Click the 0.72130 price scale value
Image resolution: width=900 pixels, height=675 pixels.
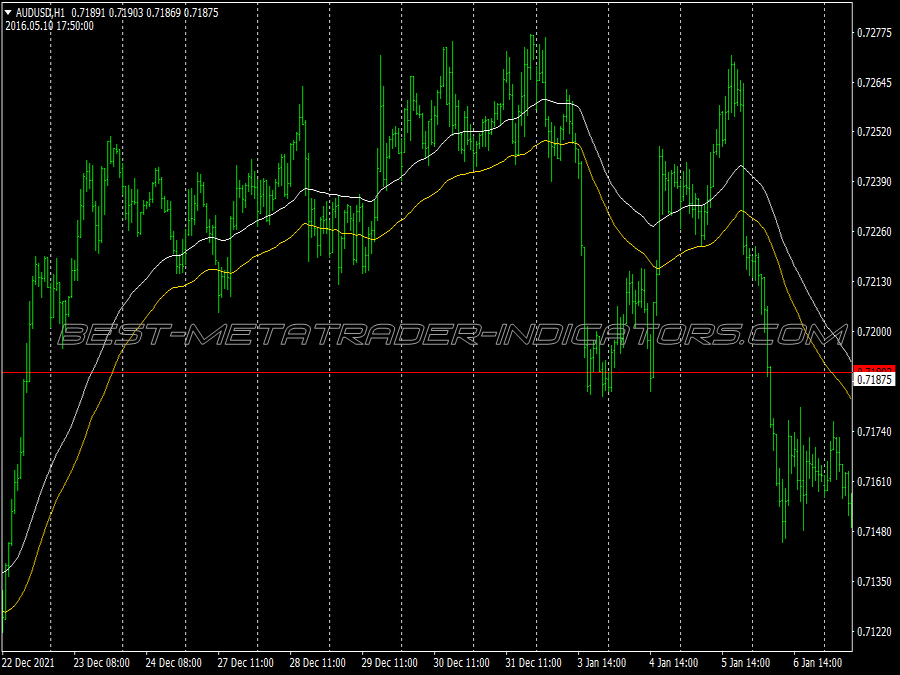coord(874,282)
